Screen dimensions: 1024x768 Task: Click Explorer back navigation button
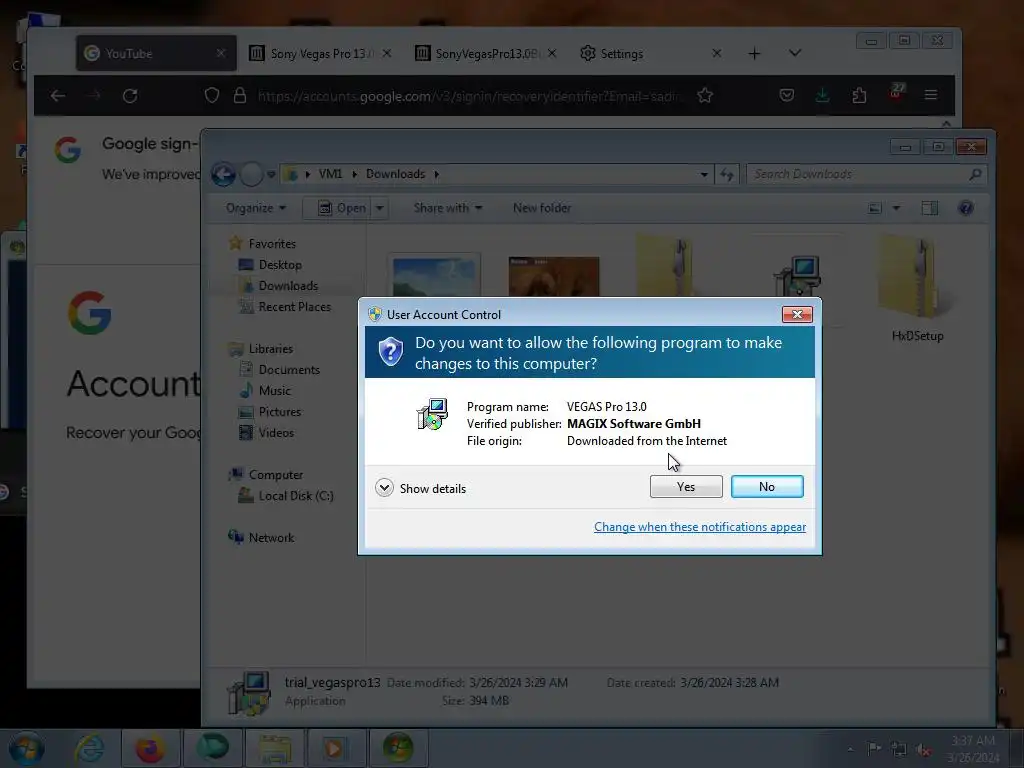pos(223,174)
